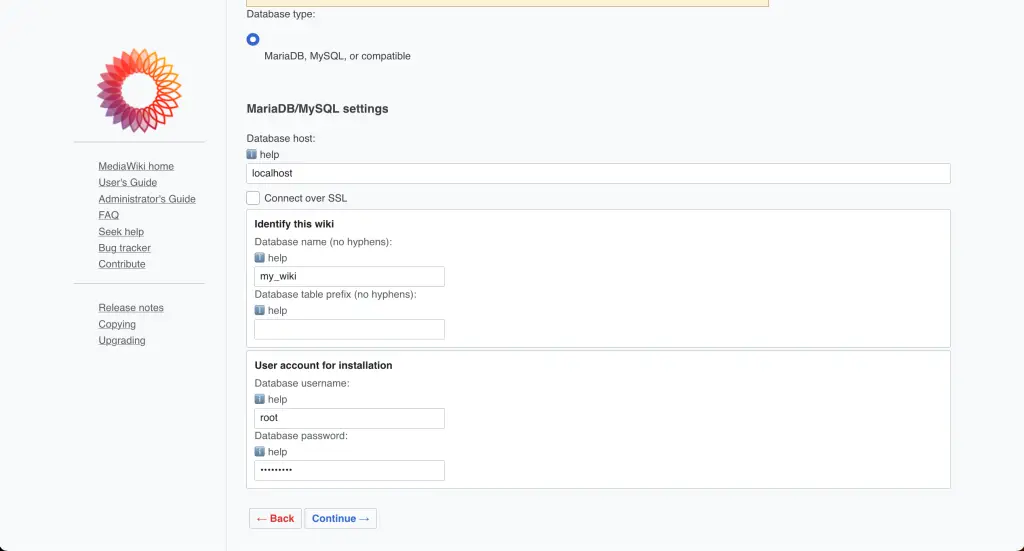Click the Database password field
The width and height of the screenshot is (1024, 551).
pyautogui.click(x=349, y=471)
